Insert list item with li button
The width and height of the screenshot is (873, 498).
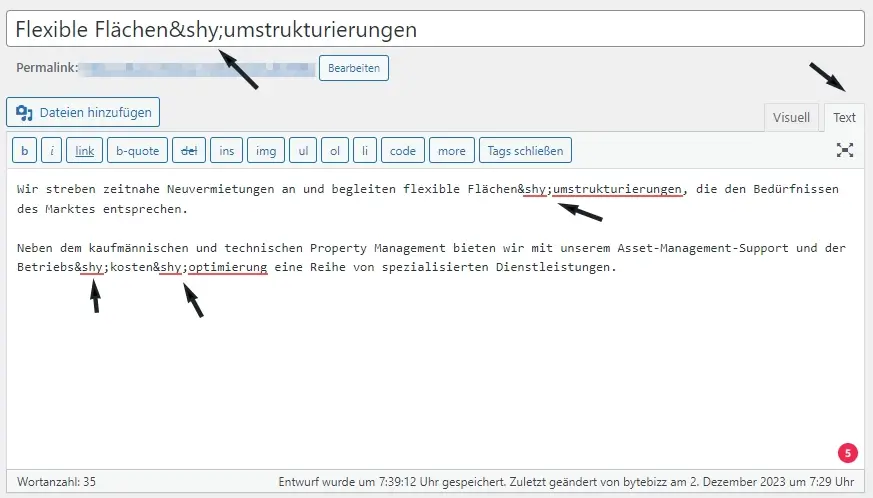tap(365, 150)
